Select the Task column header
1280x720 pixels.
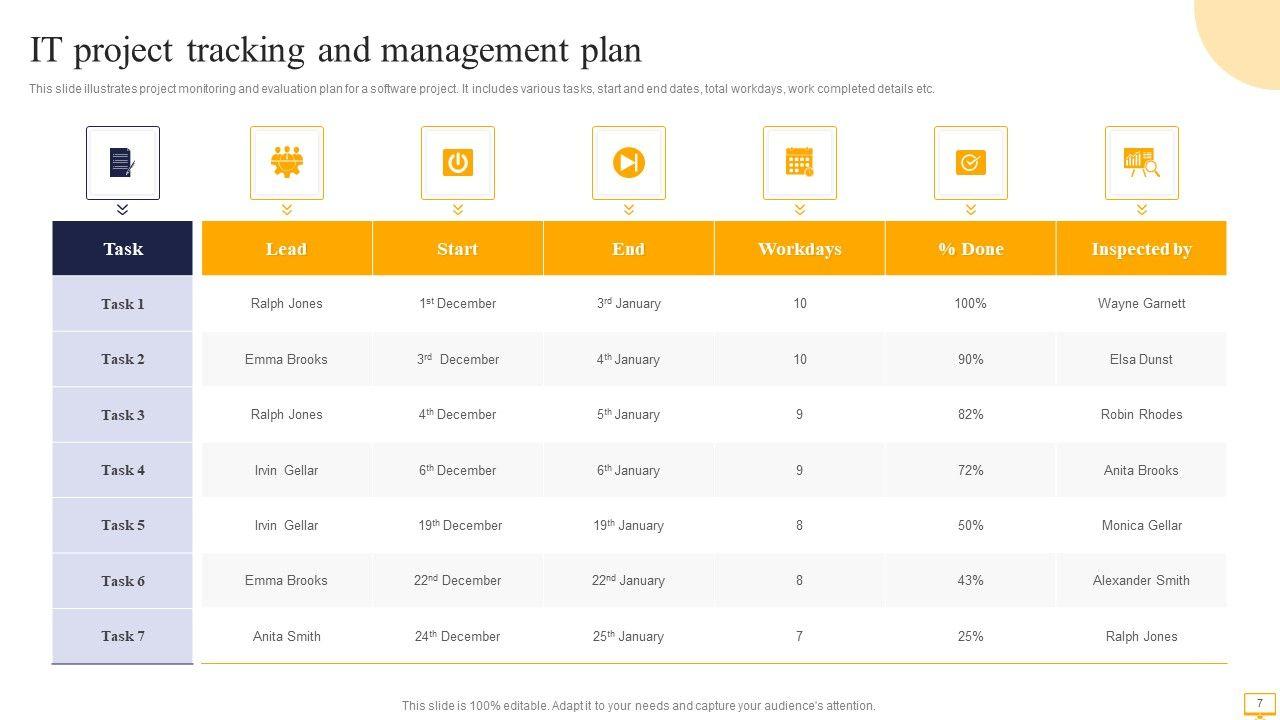pyautogui.click(x=122, y=249)
